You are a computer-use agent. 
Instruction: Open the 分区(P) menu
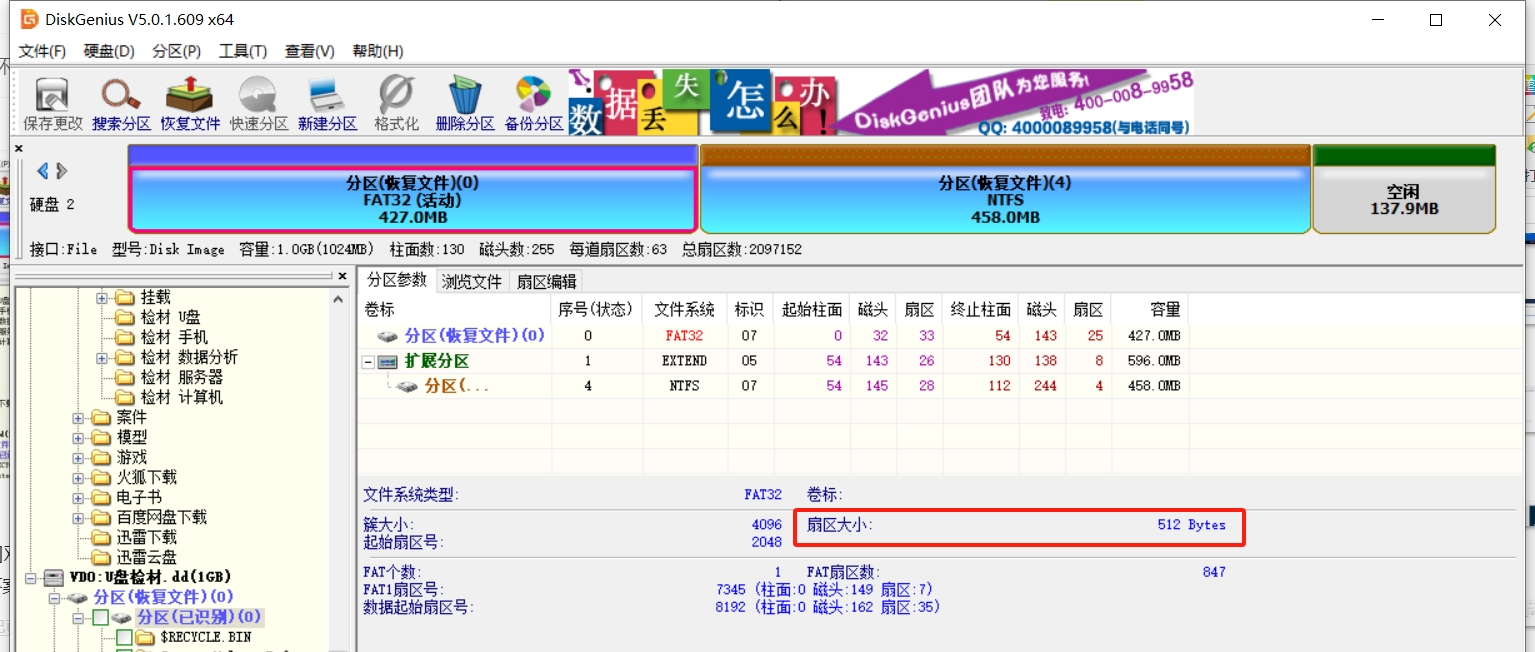176,51
